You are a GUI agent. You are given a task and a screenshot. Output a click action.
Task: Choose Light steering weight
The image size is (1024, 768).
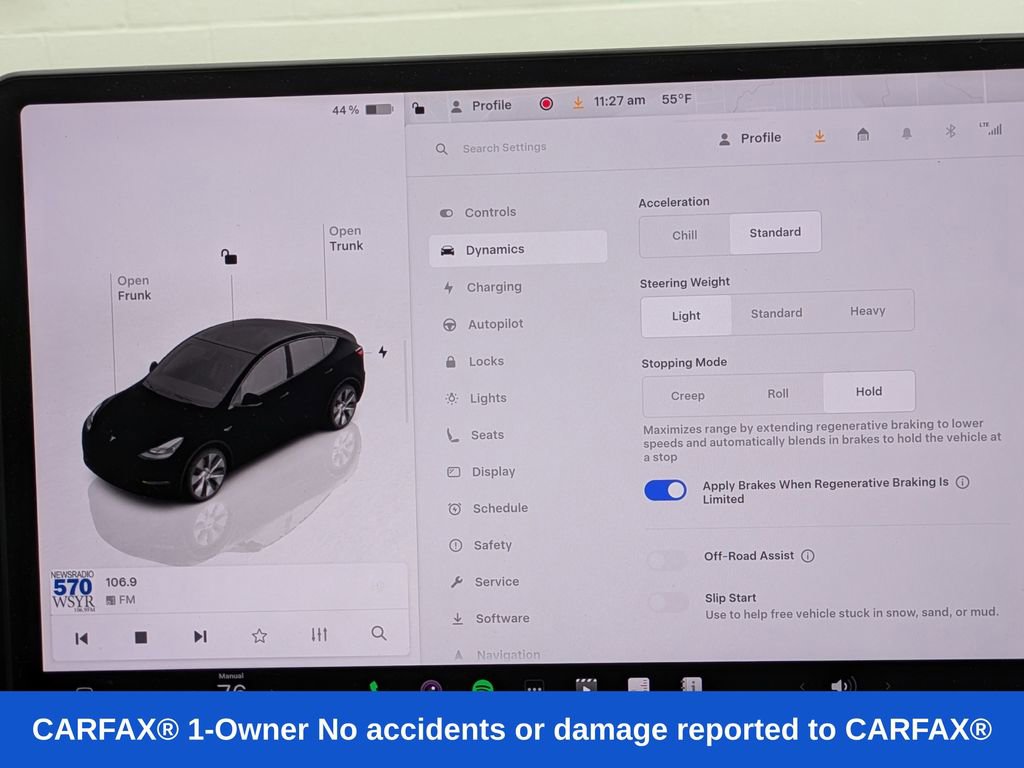click(x=686, y=316)
